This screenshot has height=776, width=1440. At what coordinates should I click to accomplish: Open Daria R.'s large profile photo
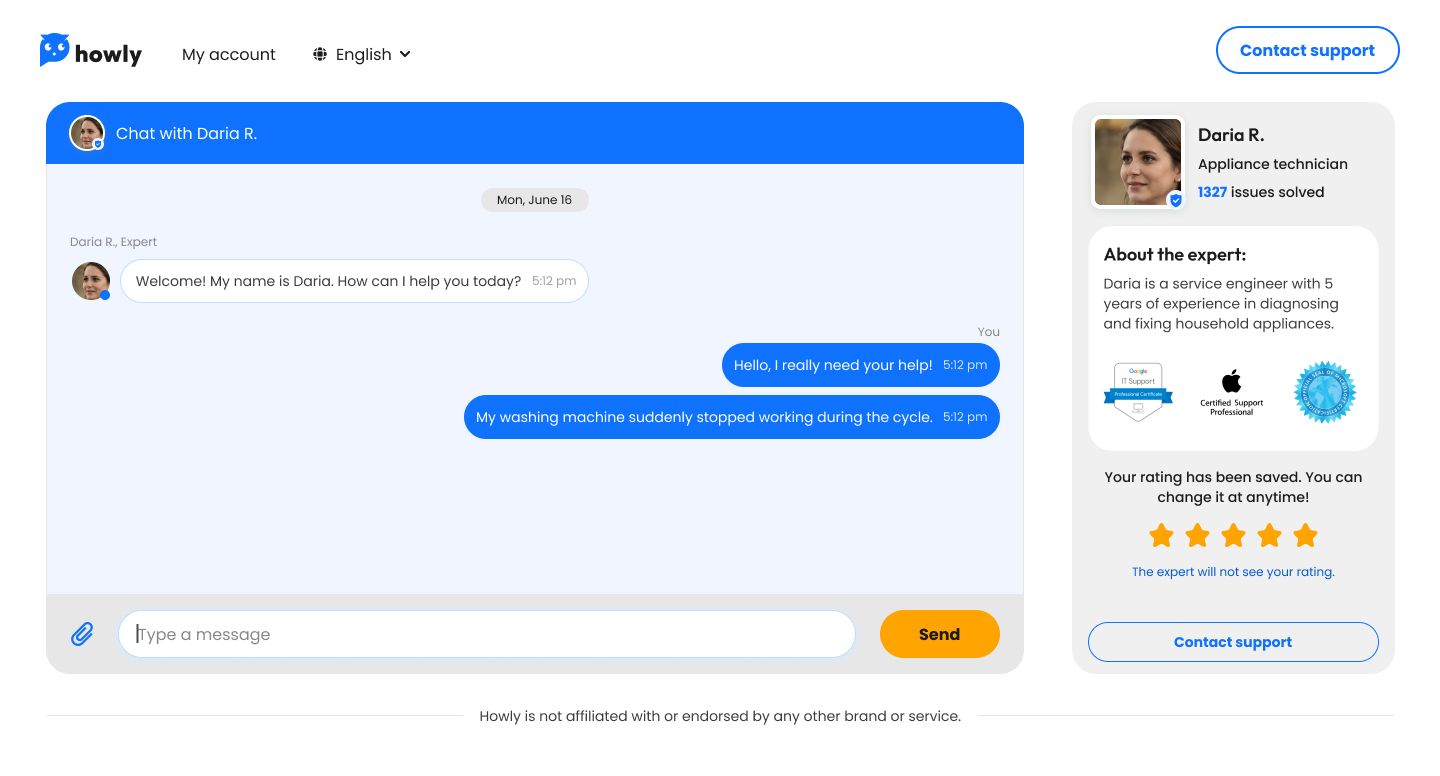point(1137,162)
